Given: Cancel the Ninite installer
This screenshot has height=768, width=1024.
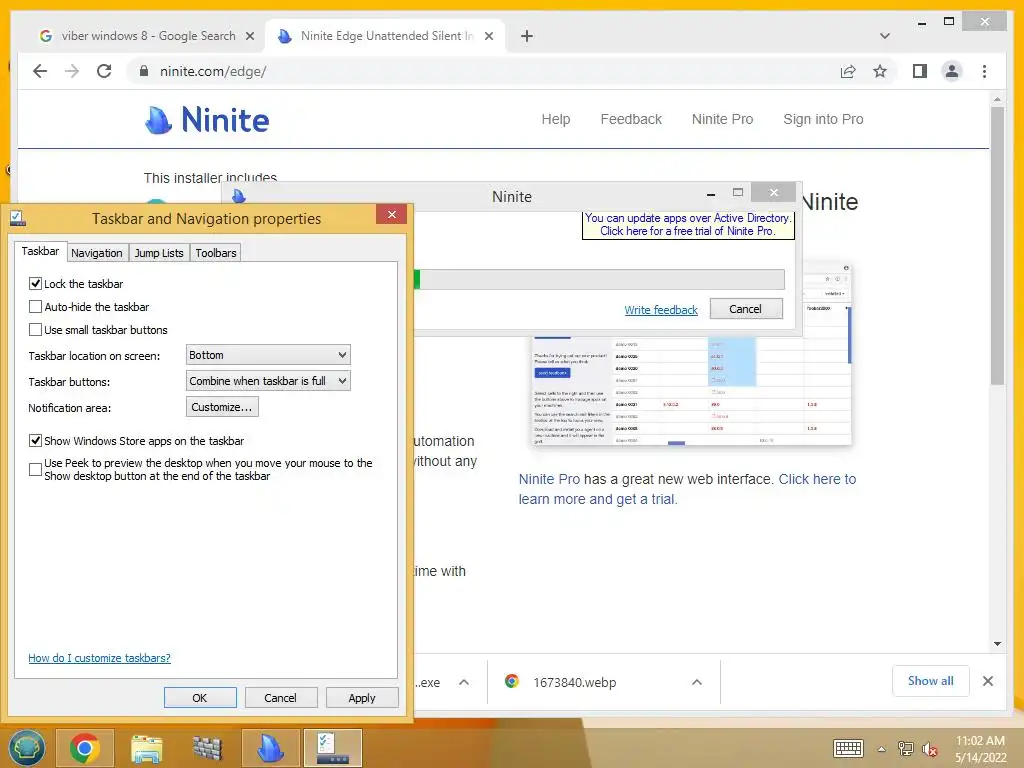Looking at the screenshot, I should point(746,309).
